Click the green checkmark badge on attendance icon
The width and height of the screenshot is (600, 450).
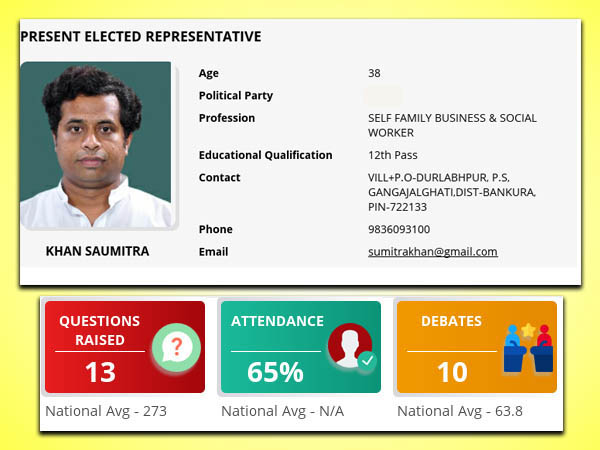pos(367,360)
